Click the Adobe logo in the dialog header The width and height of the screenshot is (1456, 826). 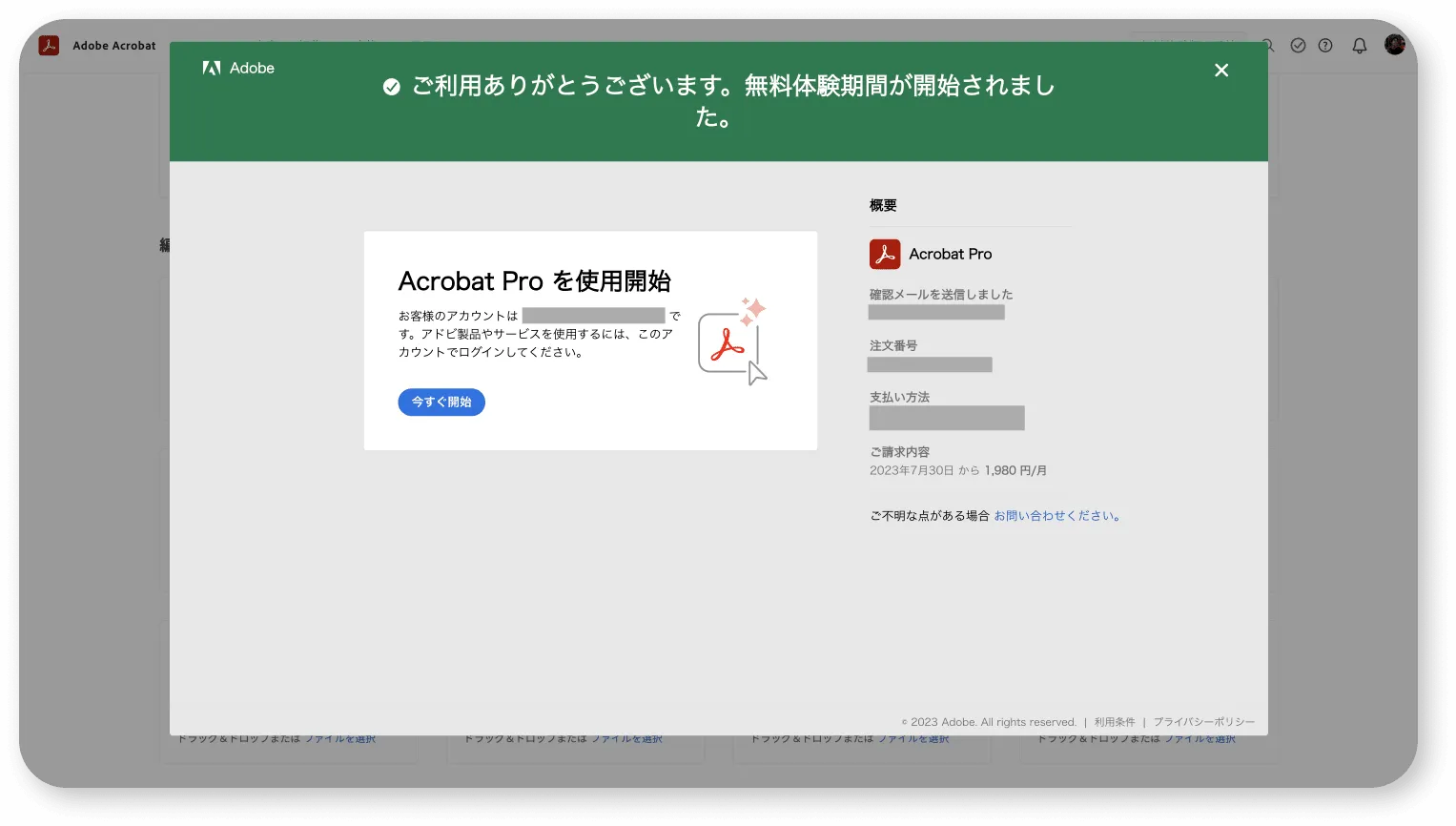238,68
